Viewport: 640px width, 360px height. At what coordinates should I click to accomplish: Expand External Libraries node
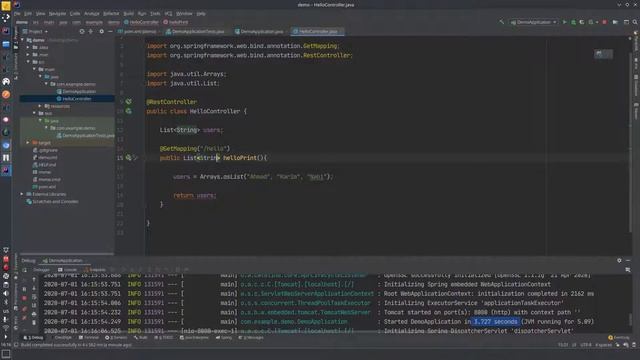tap(22, 194)
